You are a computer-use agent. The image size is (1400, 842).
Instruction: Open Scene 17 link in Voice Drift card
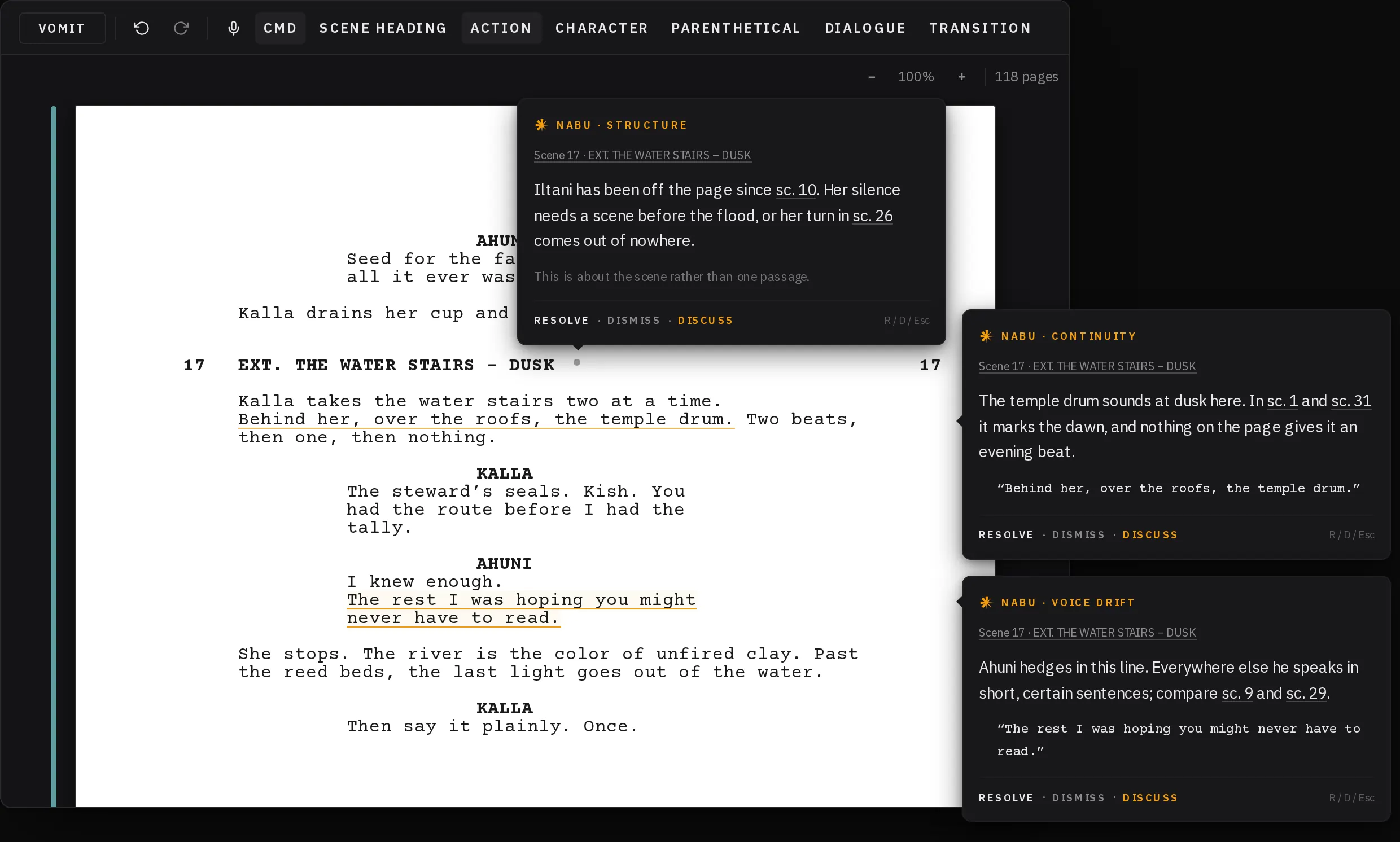(1087, 633)
